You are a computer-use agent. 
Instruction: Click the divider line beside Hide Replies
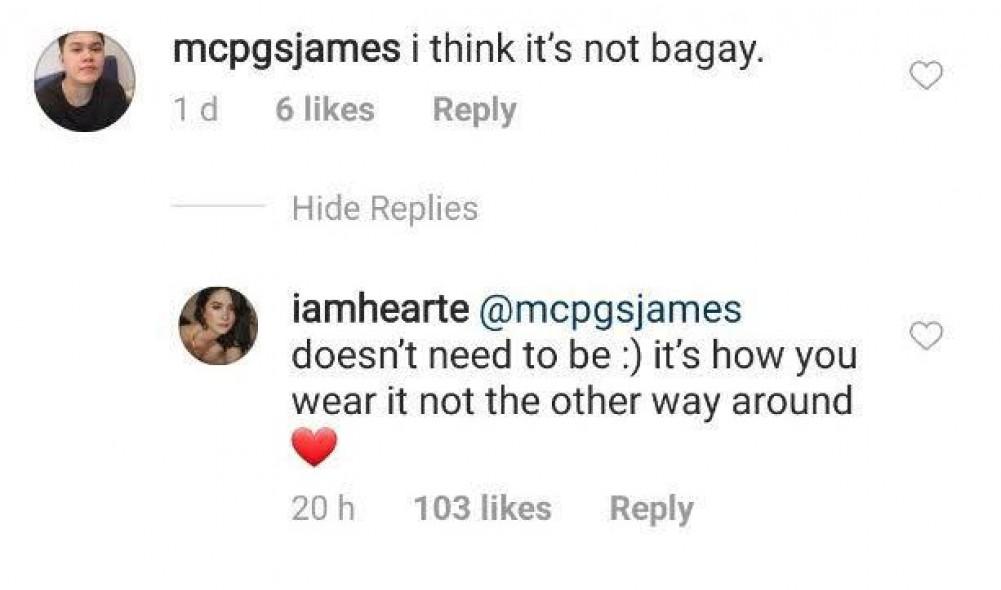click(217, 208)
